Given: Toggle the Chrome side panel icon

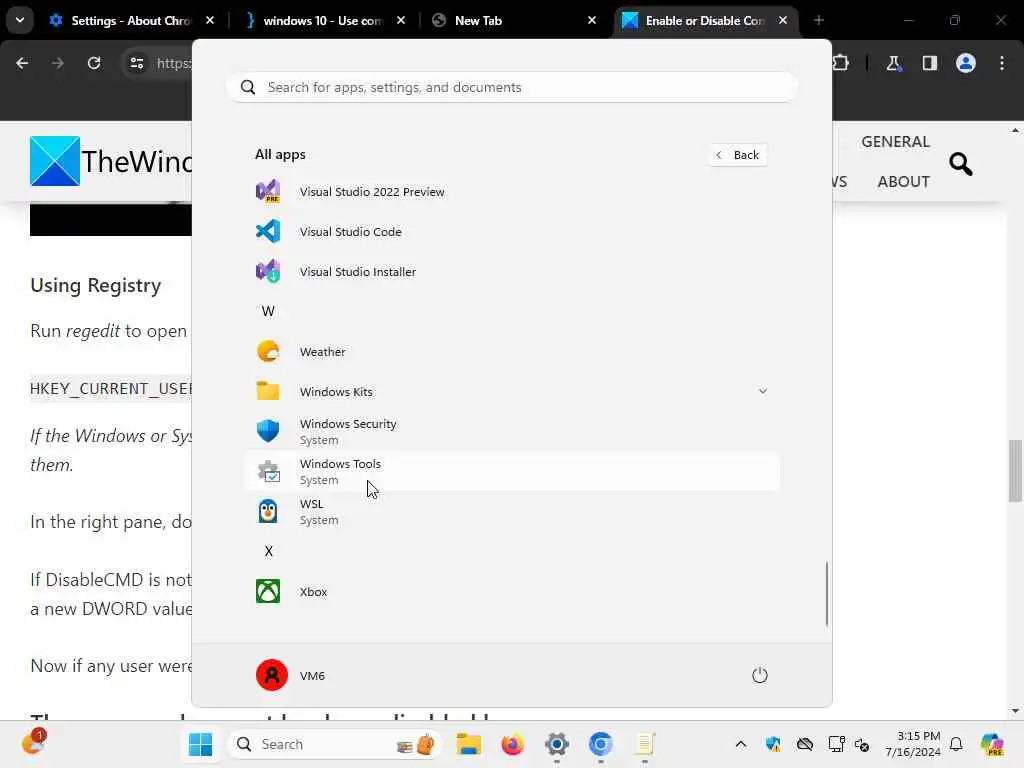Looking at the screenshot, I should pyautogui.click(x=929, y=63).
